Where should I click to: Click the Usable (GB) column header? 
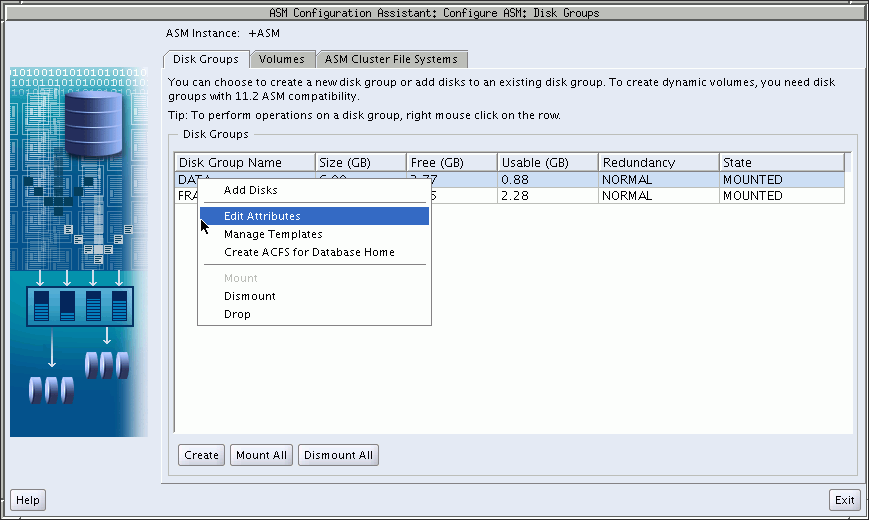(x=548, y=162)
